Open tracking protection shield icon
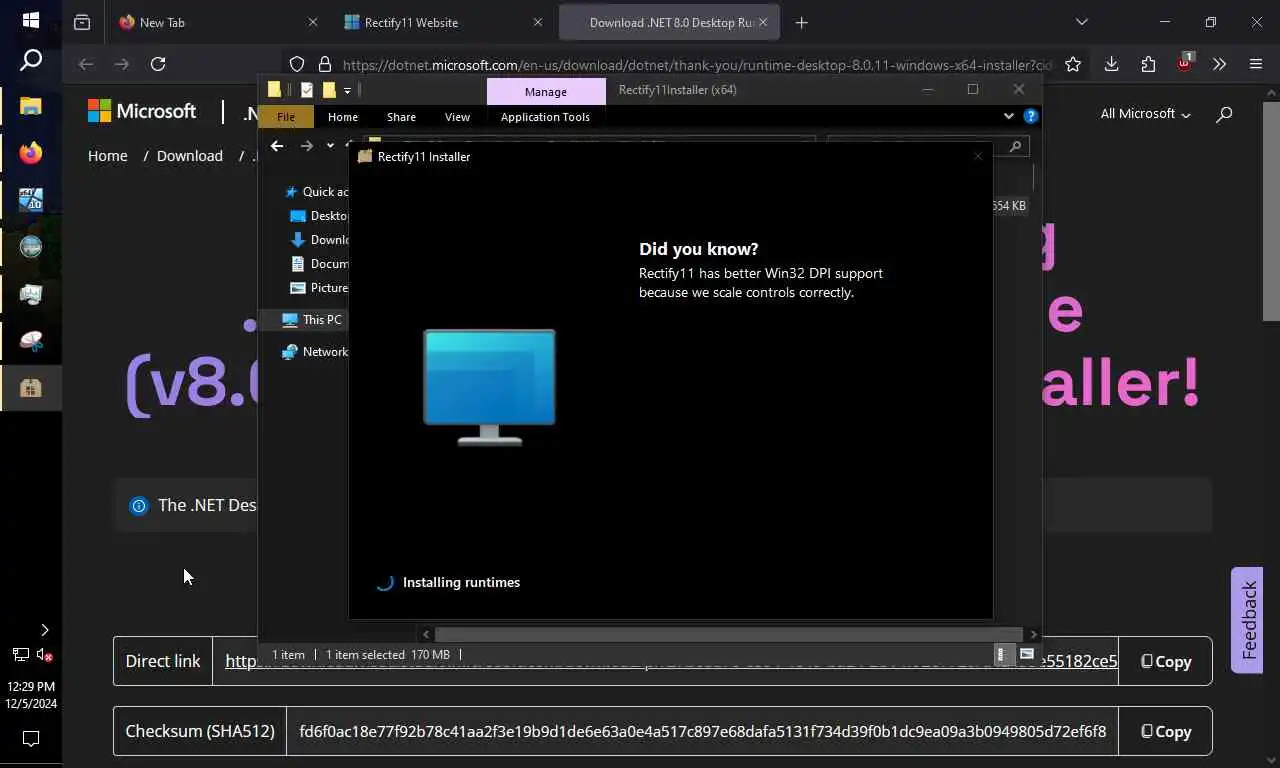 tap(297, 64)
